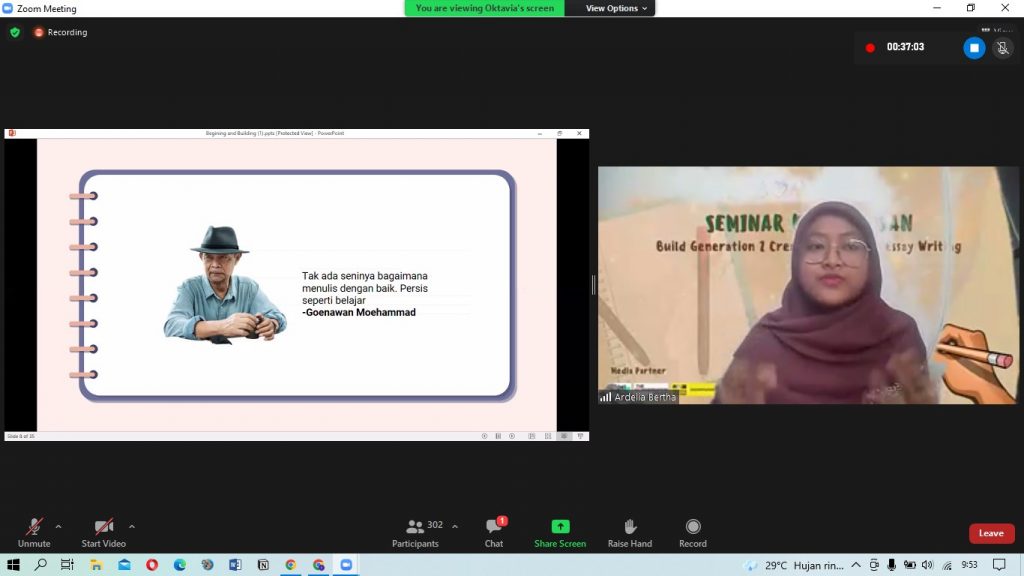Screen dimensions: 1024x576
Task: Open the View Options dropdown
Action: 616,8
